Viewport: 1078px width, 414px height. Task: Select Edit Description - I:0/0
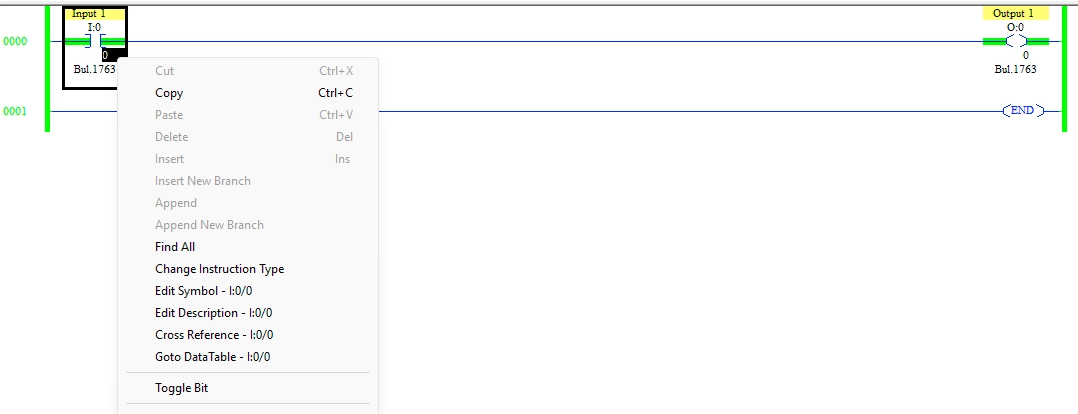(213, 313)
